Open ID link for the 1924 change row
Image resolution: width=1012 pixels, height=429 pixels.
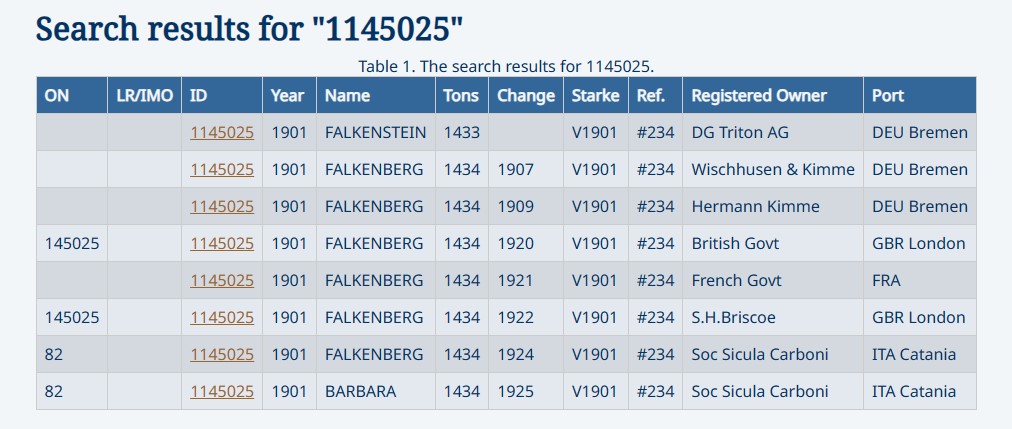click(x=222, y=354)
